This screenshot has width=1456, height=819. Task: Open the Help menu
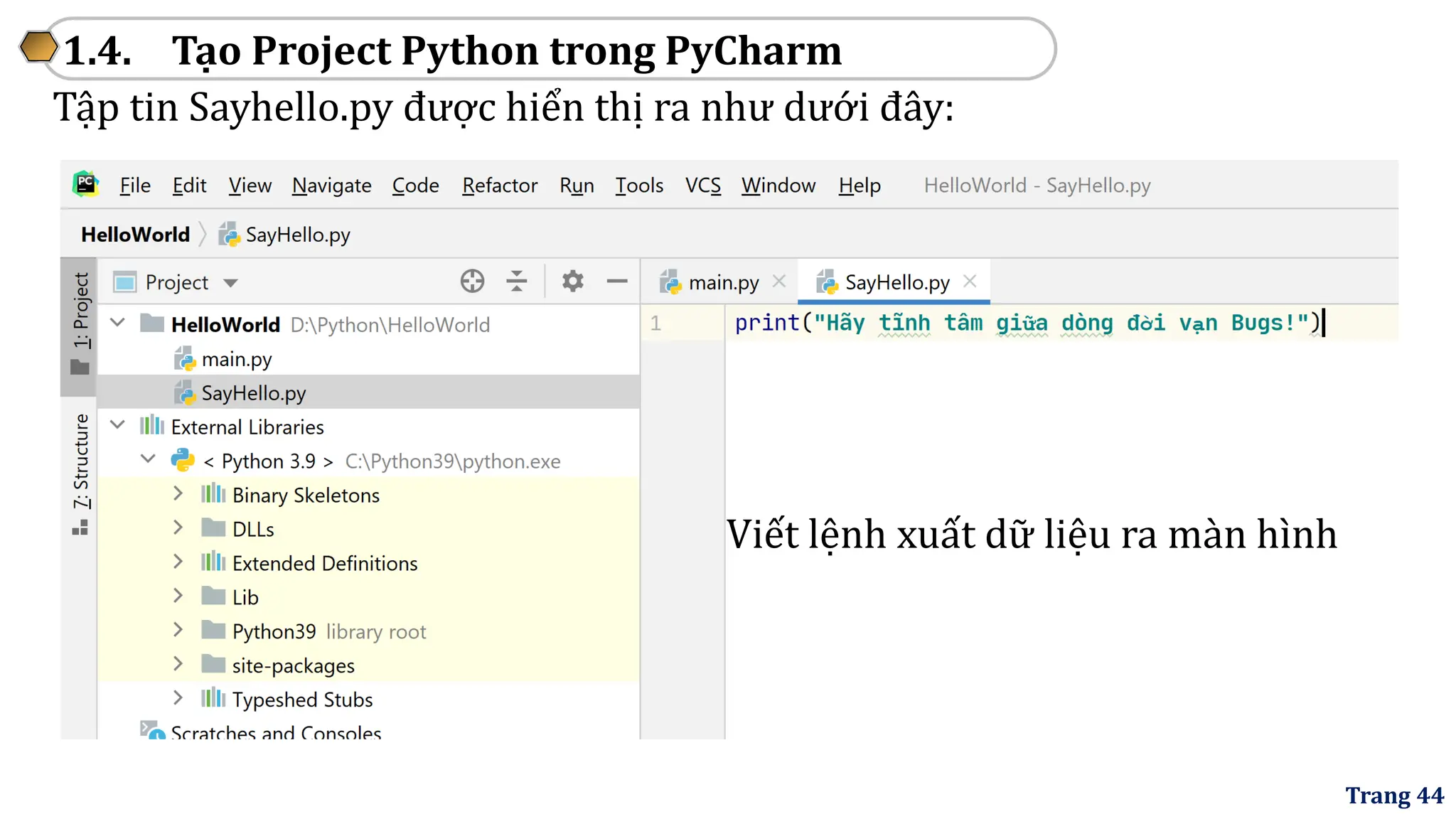860,186
